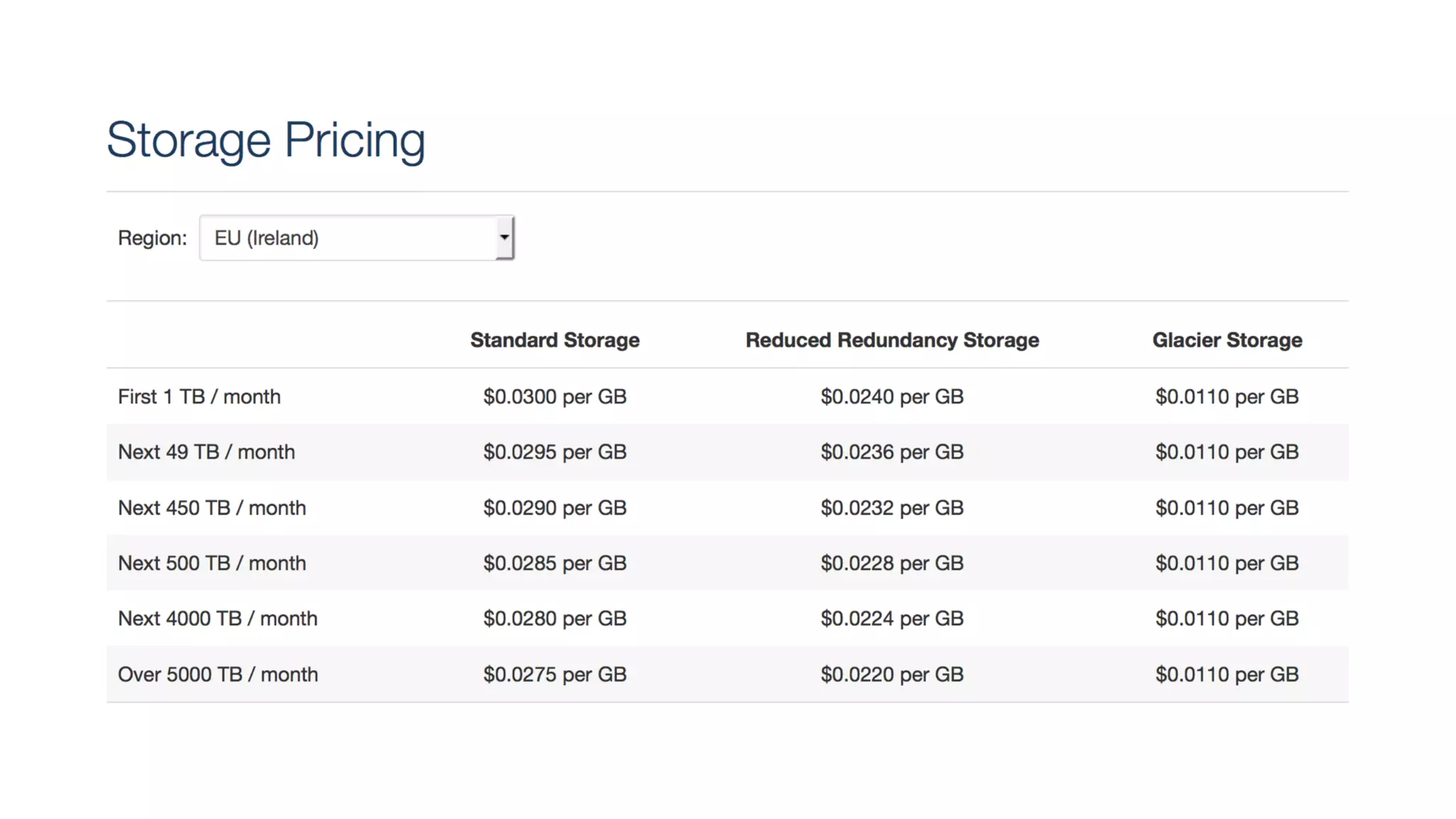The height and width of the screenshot is (819, 1456).
Task: Click the $0.0232 per GB reduced redundancy price
Action: coord(892,508)
